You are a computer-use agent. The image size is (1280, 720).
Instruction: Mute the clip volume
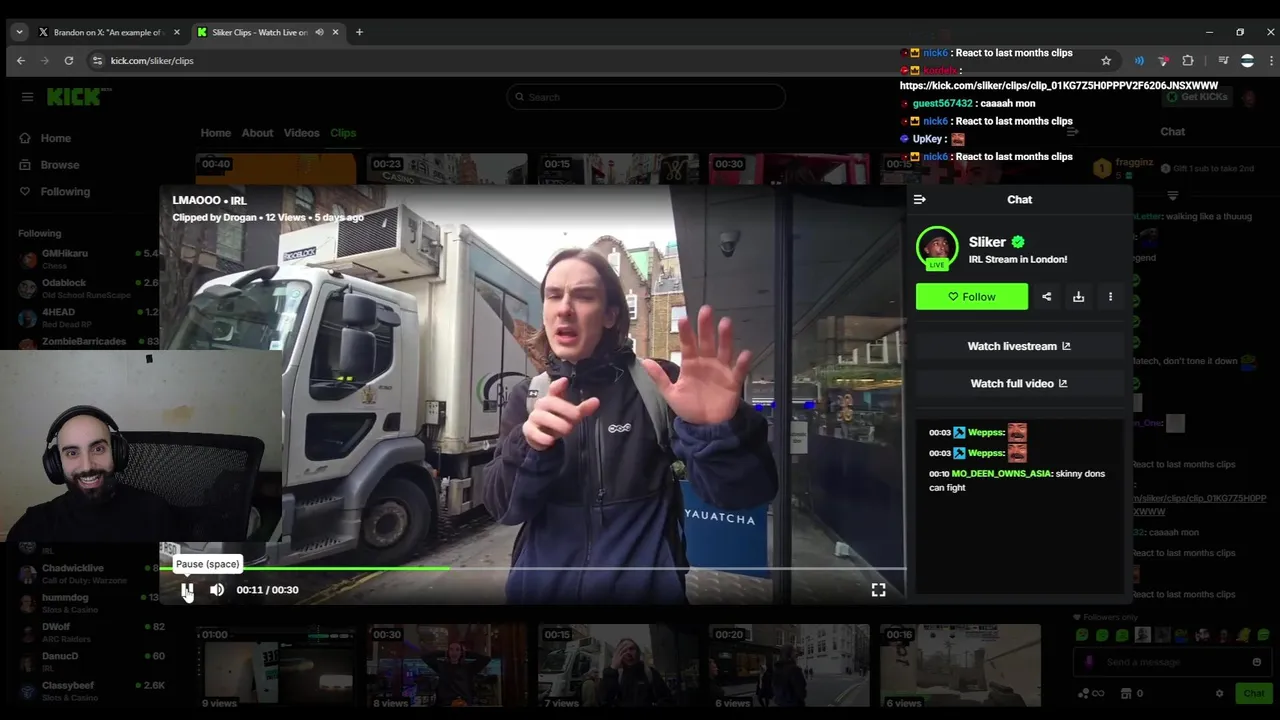217,590
